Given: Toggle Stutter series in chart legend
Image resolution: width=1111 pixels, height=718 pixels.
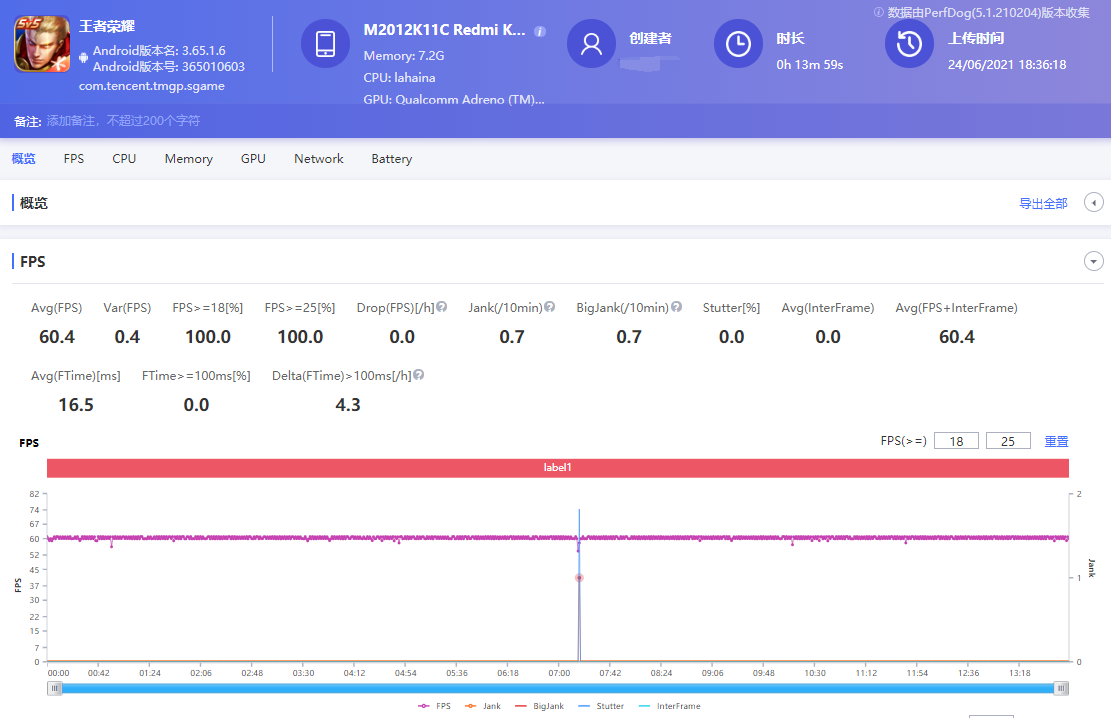Looking at the screenshot, I should [601, 706].
